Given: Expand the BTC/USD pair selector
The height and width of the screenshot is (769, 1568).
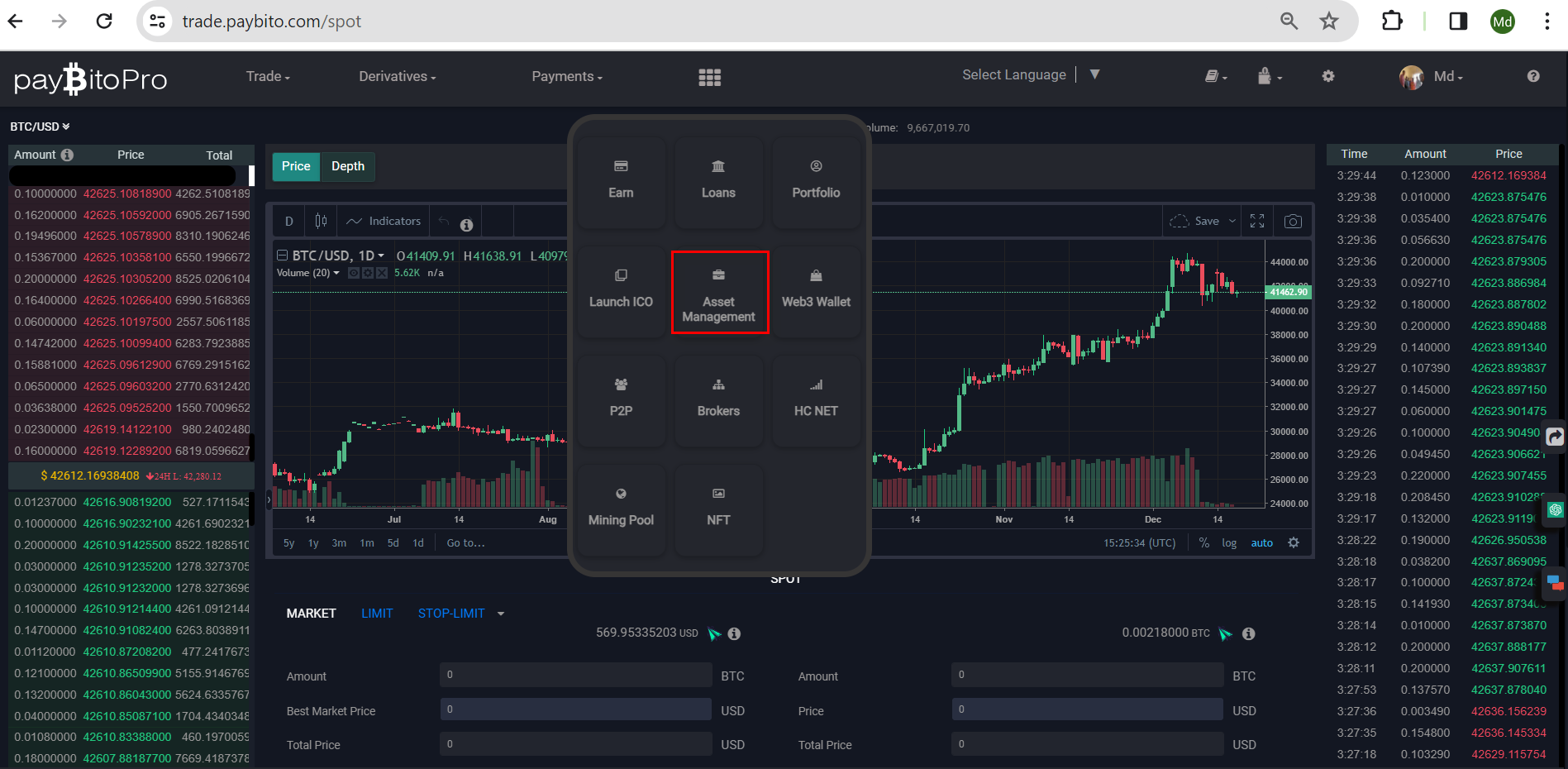Looking at the screenshot, I should click(40, 127).
